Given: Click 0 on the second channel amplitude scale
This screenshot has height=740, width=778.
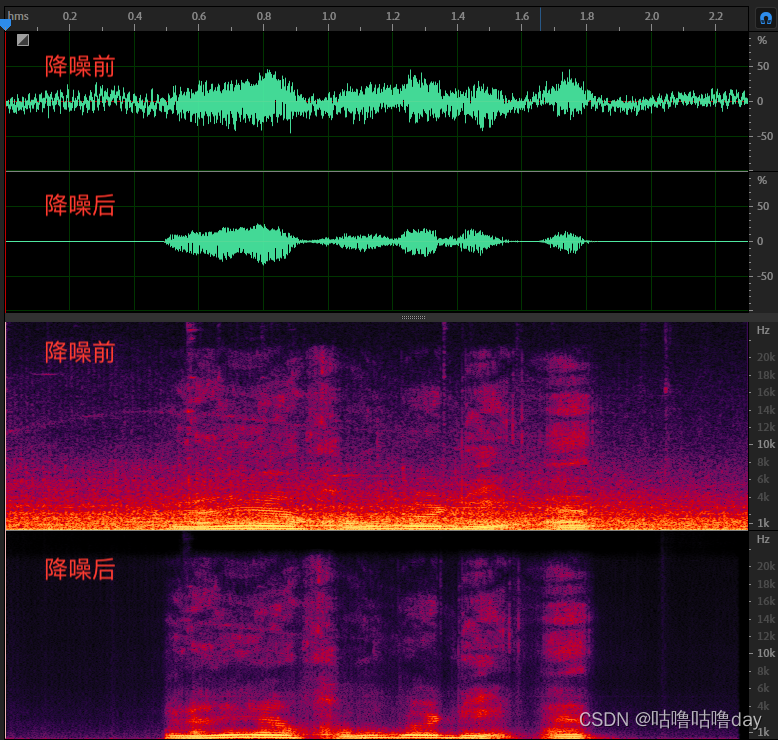Looking at the screenshot, I should point(760,241).
